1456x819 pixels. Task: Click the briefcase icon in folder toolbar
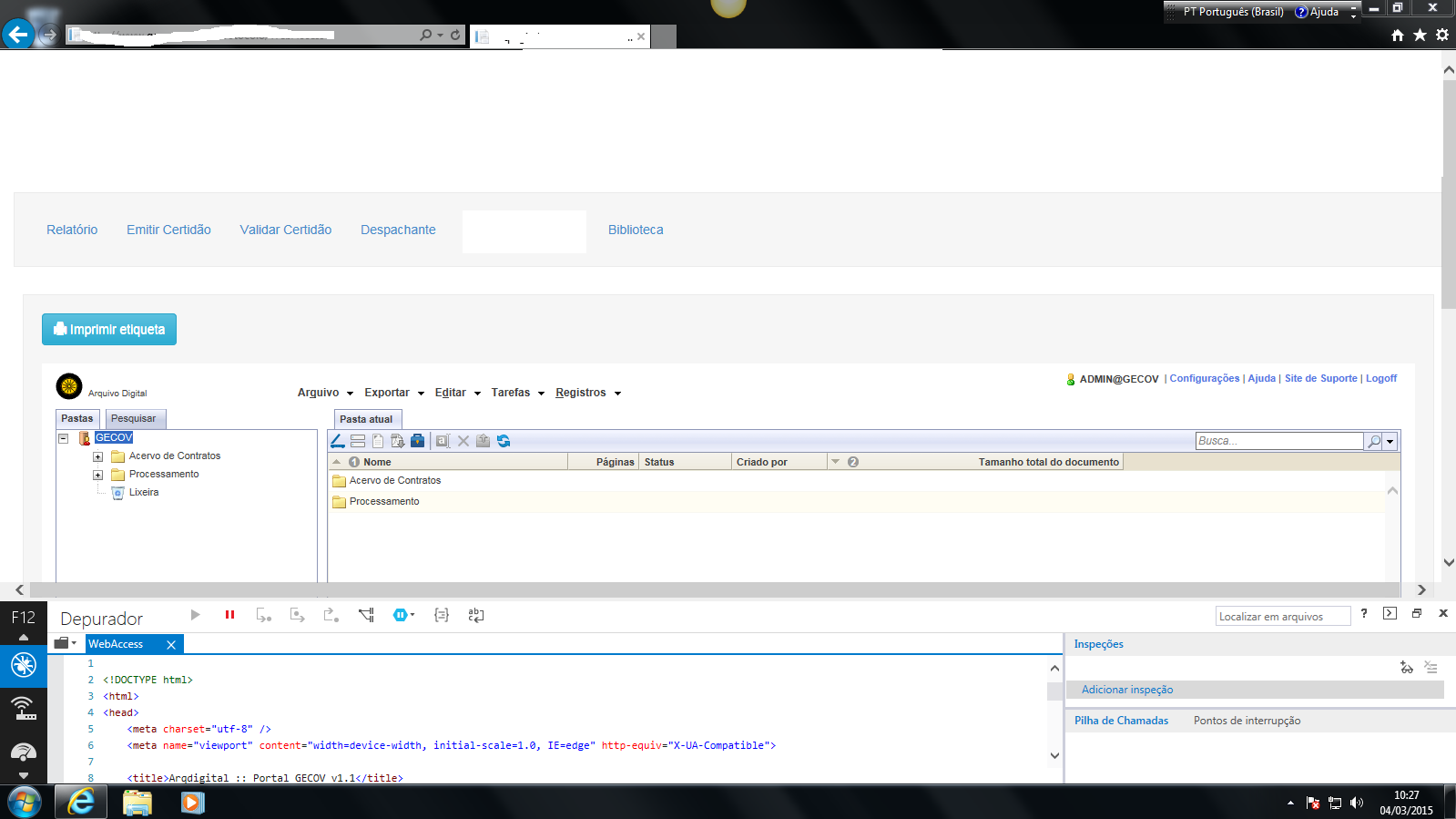point(417,441)
